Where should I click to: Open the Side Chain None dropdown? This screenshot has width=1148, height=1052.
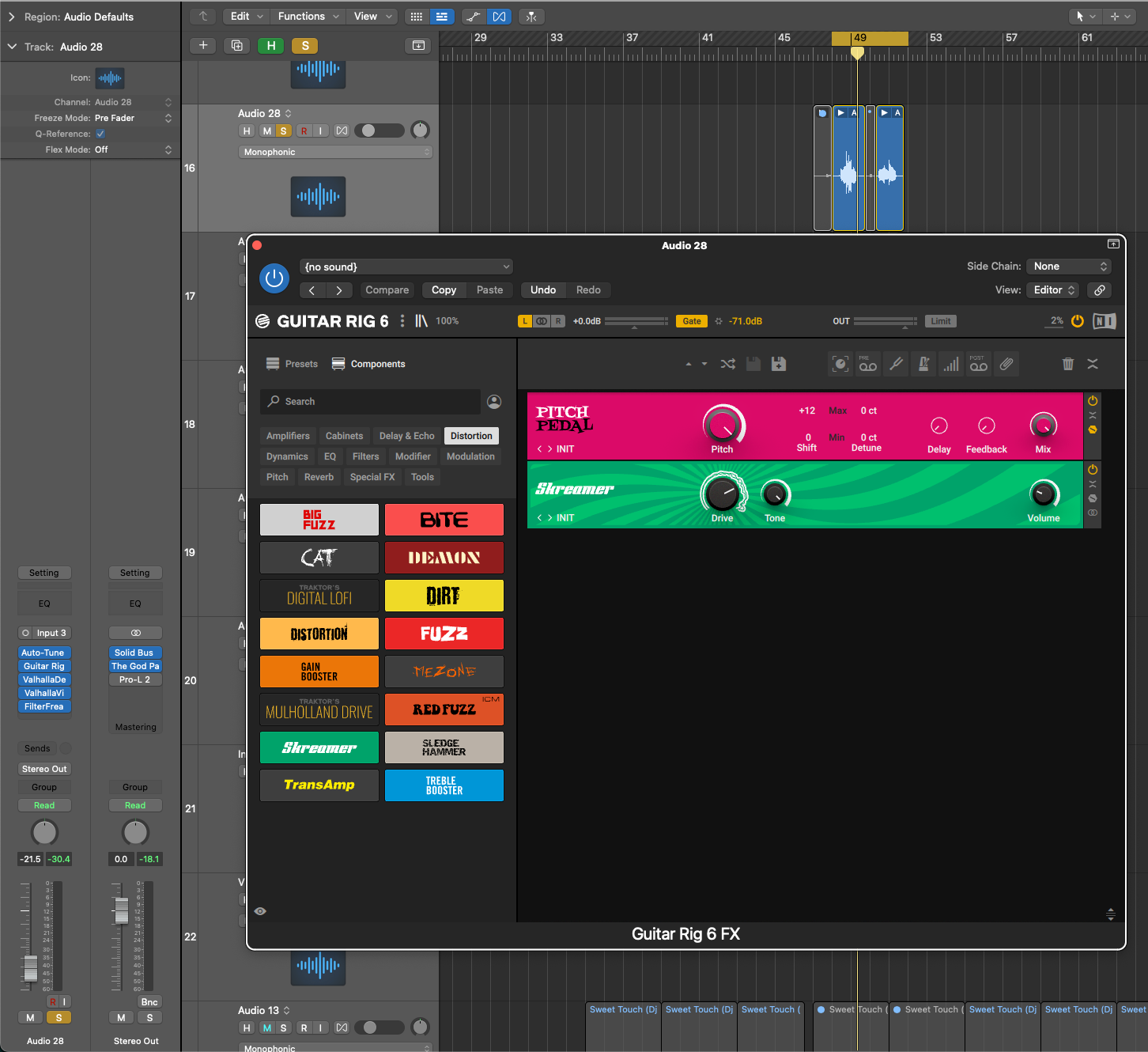(x=1069, y=267)
